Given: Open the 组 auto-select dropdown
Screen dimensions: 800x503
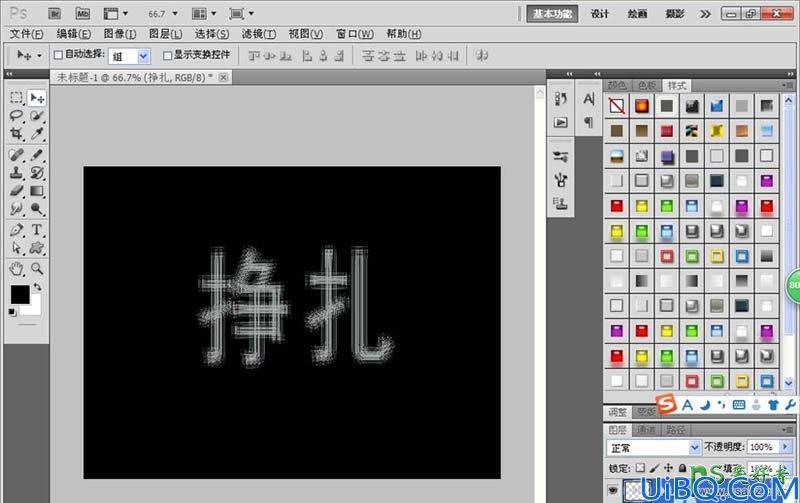Looking at the screenshot, I should 143,56.
